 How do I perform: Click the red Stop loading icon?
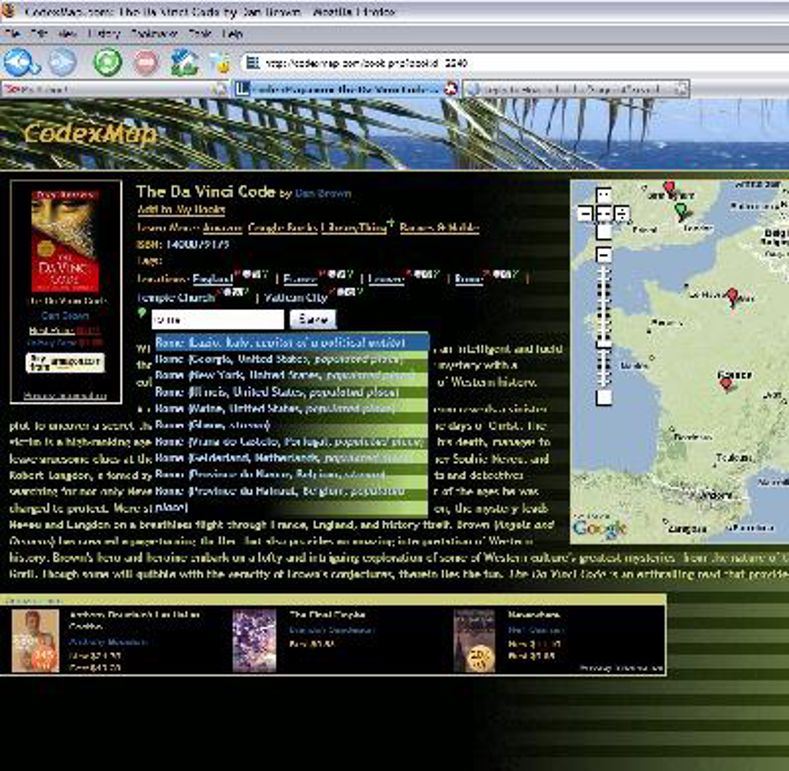pos(147,63)
